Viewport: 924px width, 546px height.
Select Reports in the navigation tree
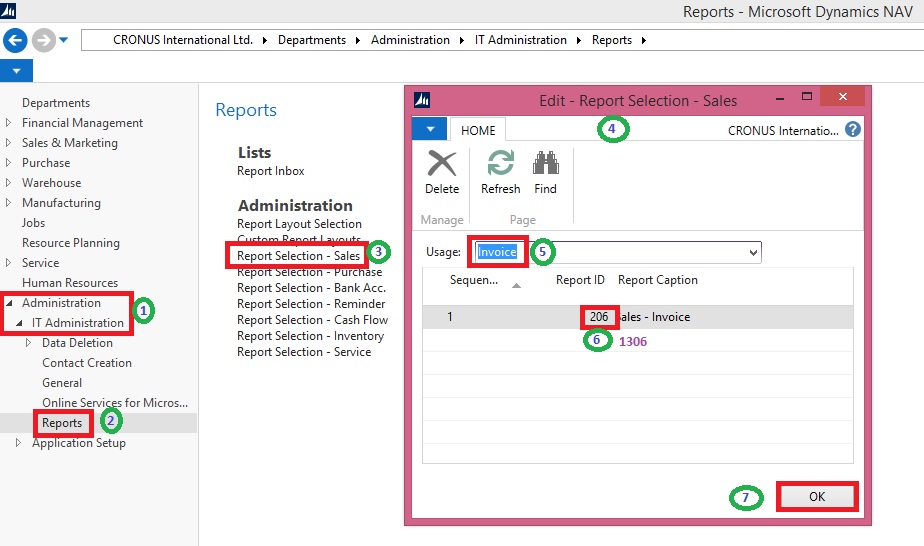click(62, 423)
